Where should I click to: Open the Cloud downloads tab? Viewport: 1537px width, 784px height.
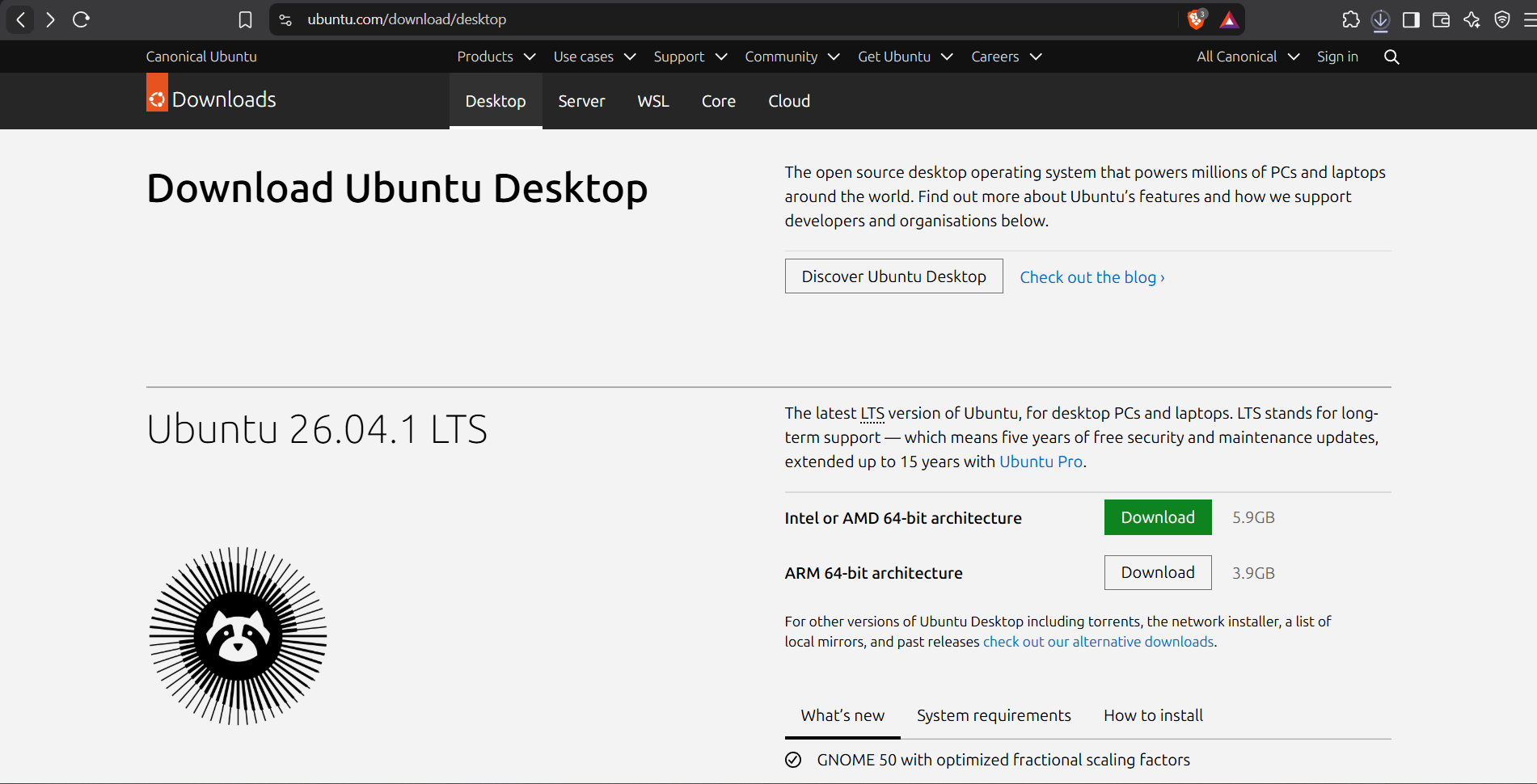click(x=789, y=101)
